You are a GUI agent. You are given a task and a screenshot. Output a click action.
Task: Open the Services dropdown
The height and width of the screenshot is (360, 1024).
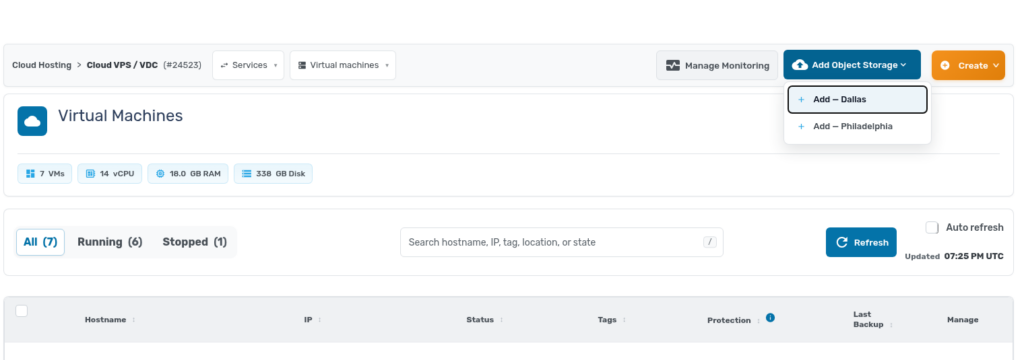(248, 65)
